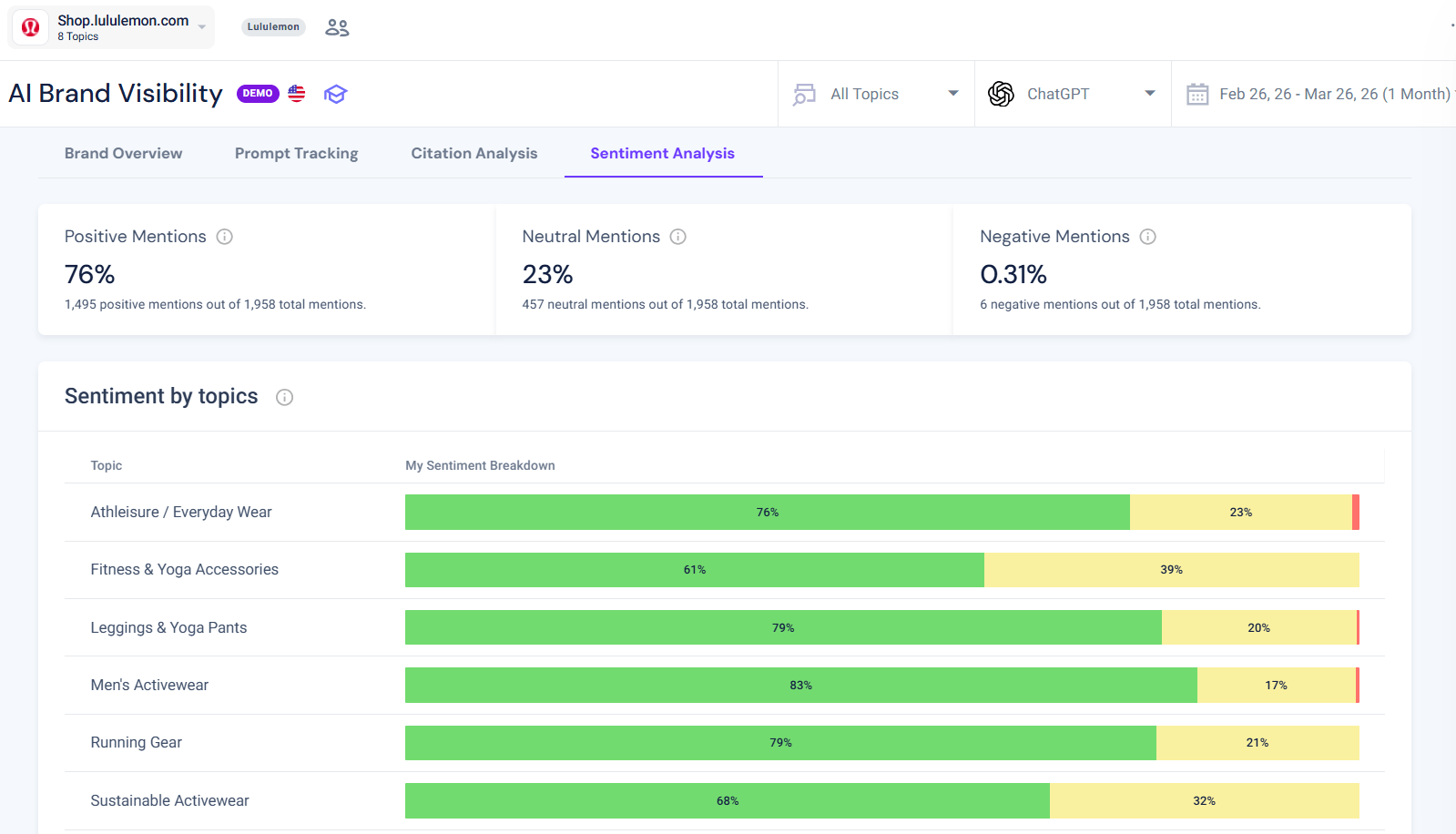The image size is (1456, 834).
Task: Click the Running Gear topic
Action: click(x=137, y=742)
